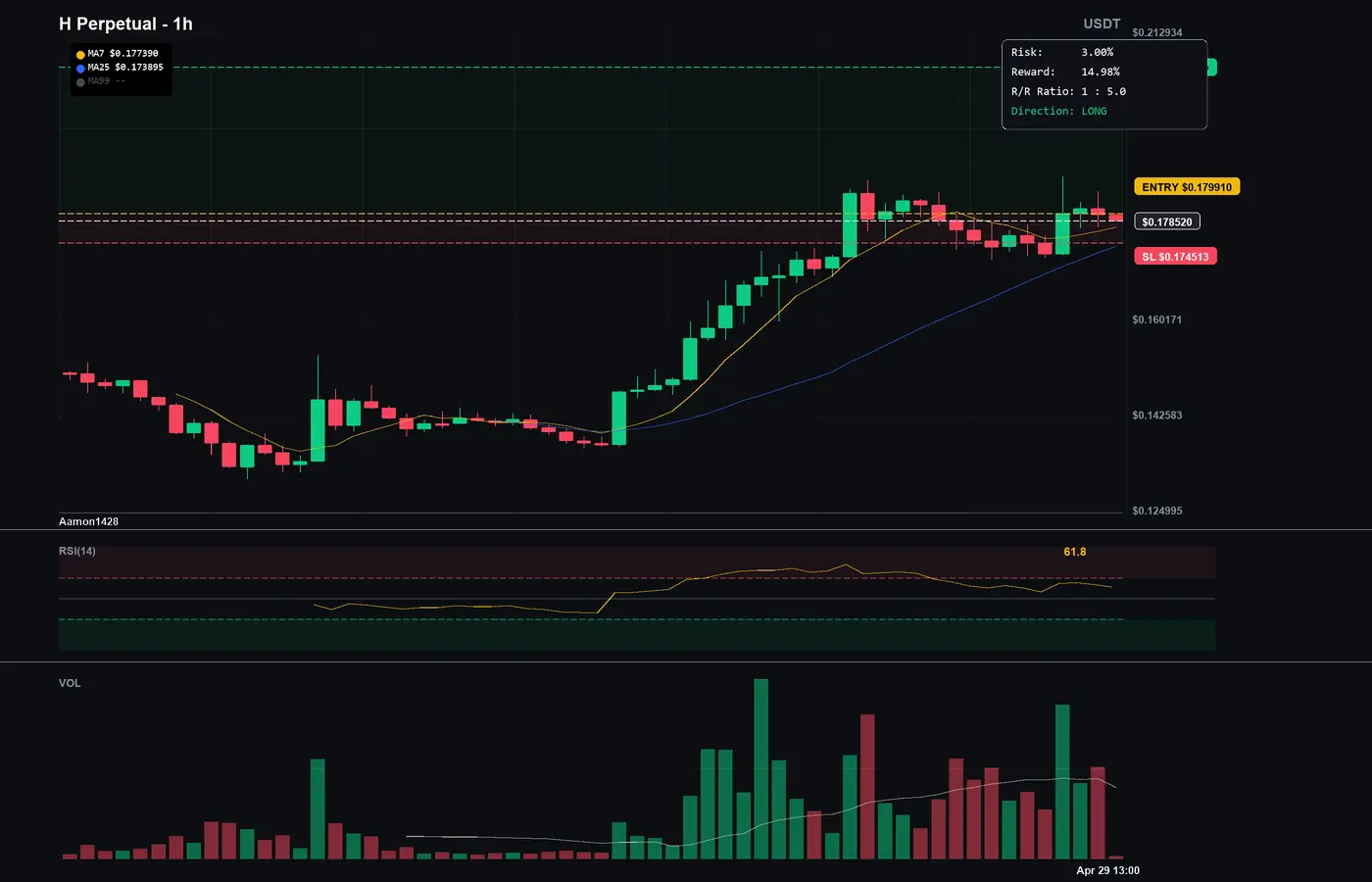Viewport: 1372px width, 882px height.
Task: Click the Reward 14.98% row
Action: 1065,72
